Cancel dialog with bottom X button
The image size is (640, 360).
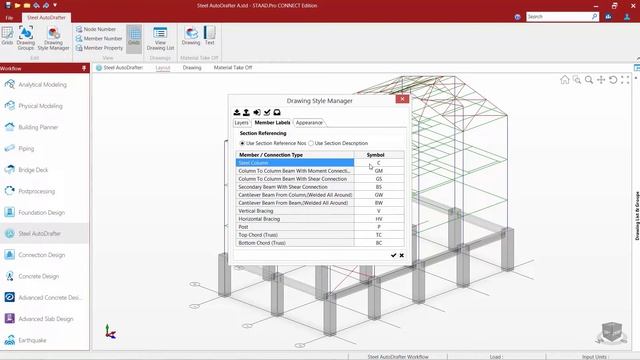(402, 255)
